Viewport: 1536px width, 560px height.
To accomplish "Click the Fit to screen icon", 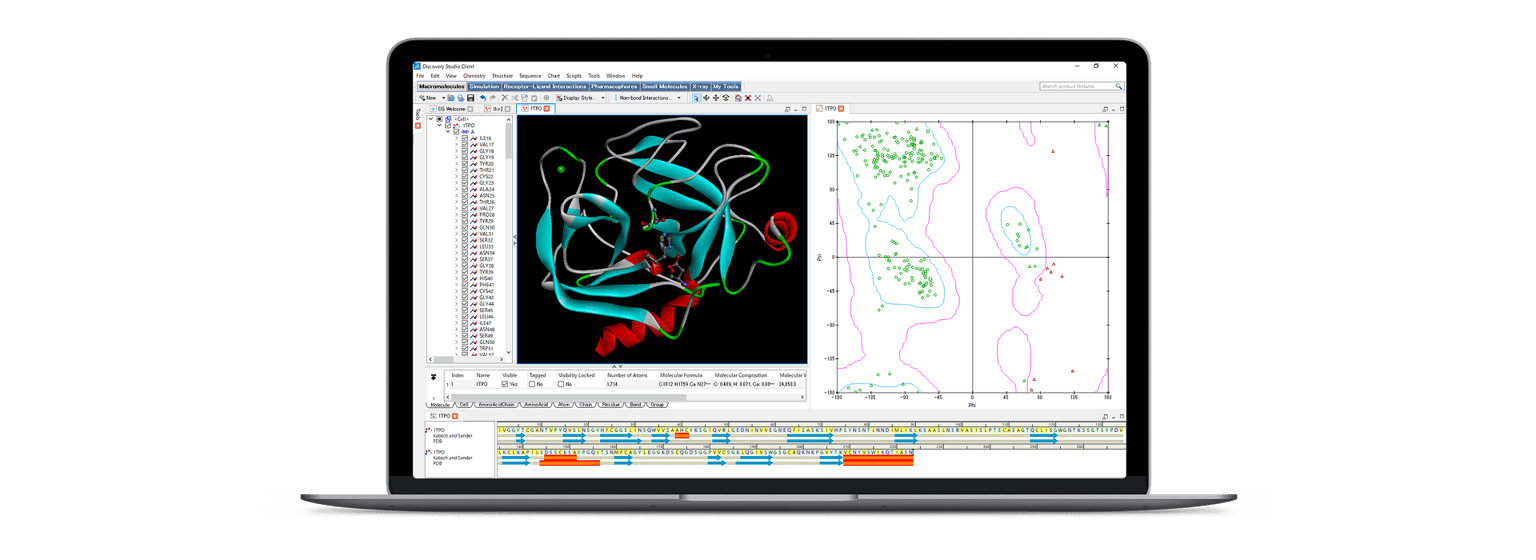I will click(x=758, y=98).
